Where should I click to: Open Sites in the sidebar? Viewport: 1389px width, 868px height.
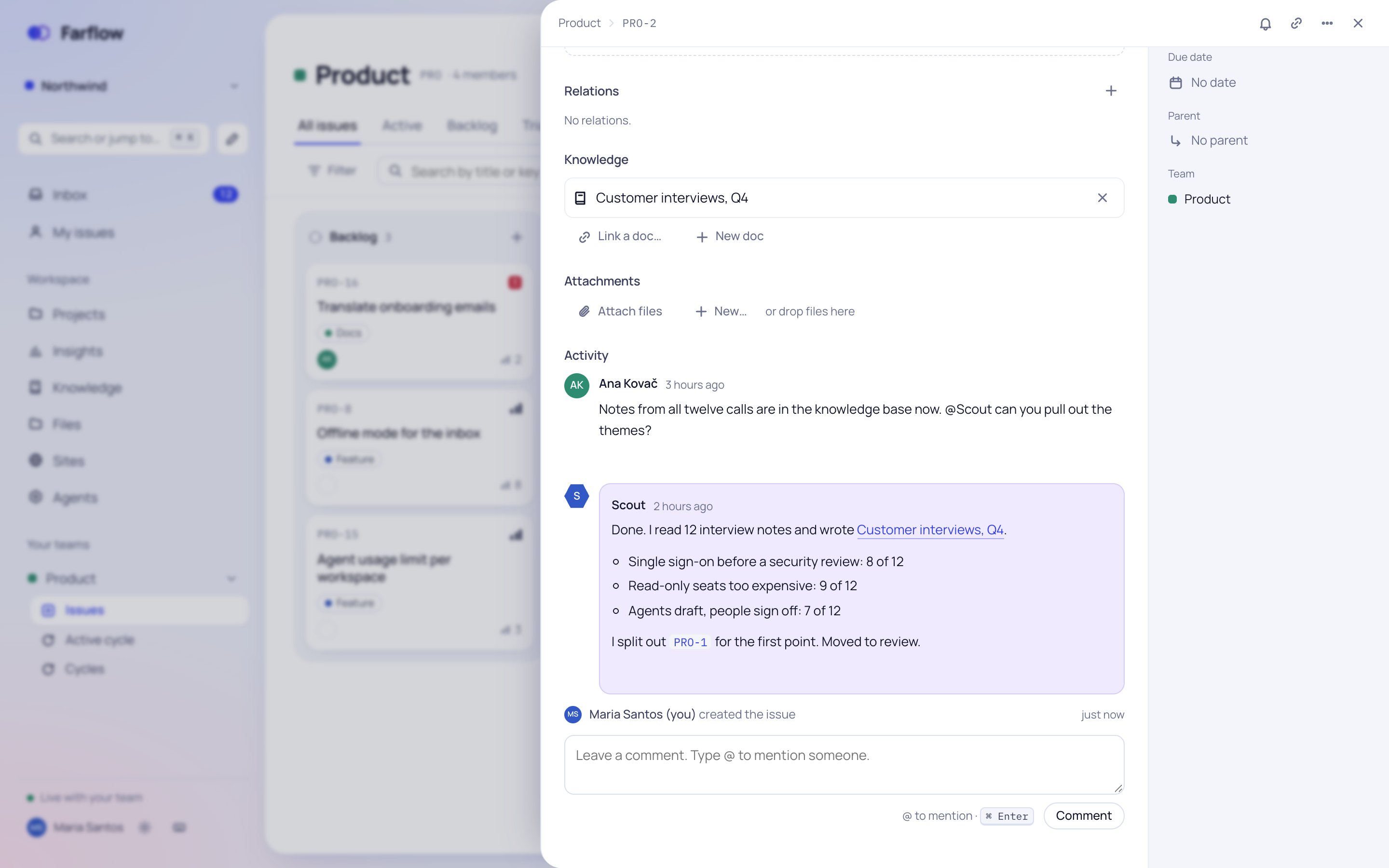click(x=133, y=461)
